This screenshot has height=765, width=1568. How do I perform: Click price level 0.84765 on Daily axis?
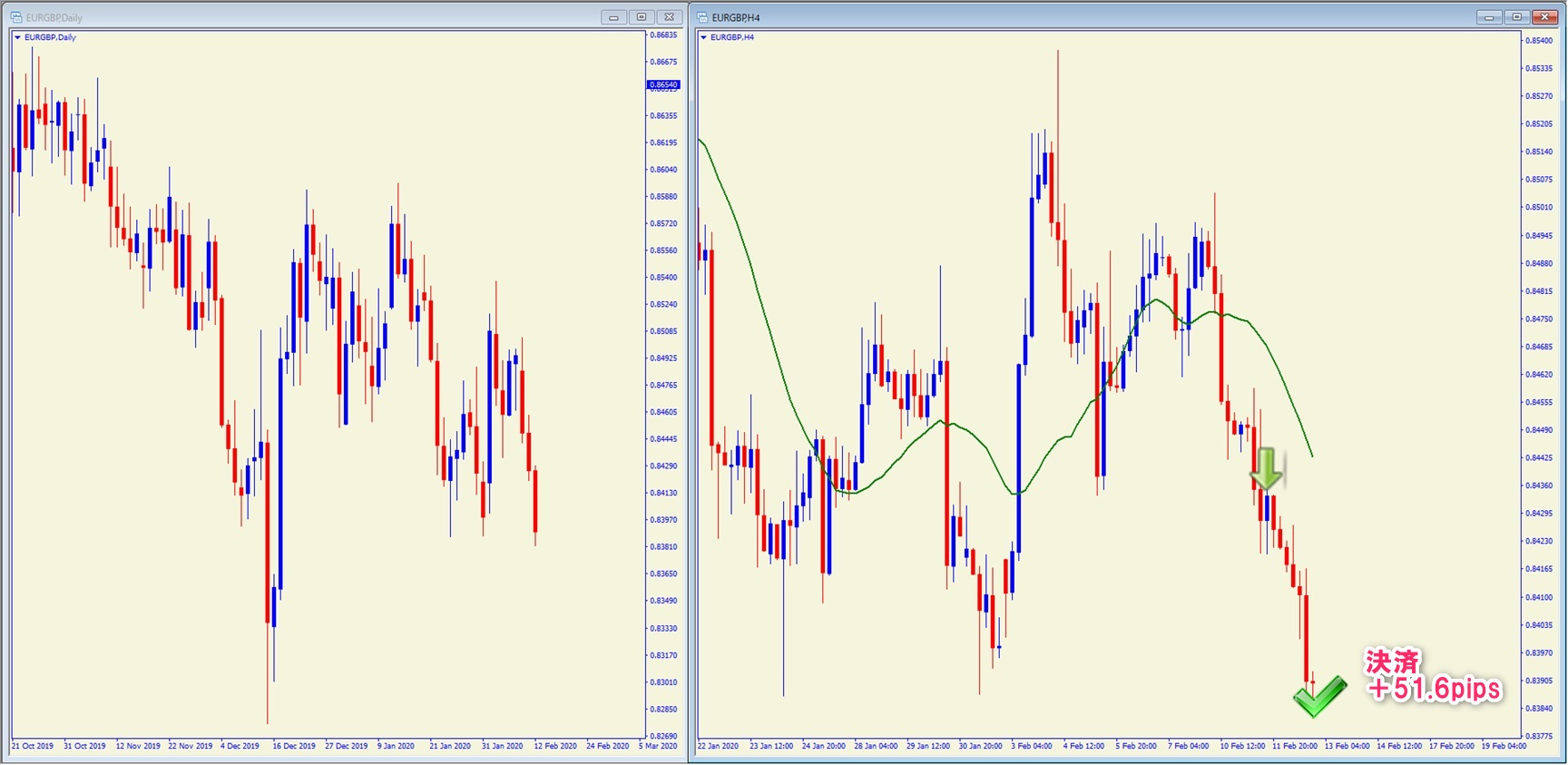point(663,385)
